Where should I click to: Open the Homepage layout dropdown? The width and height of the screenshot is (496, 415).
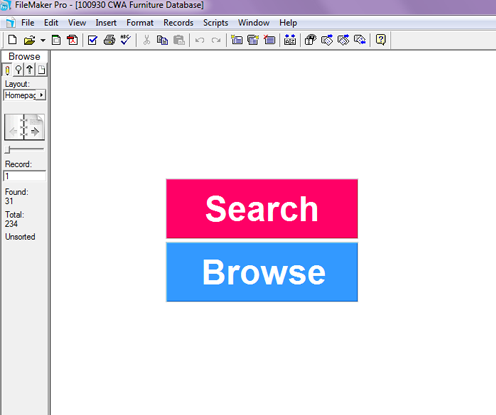pos(24,95)
